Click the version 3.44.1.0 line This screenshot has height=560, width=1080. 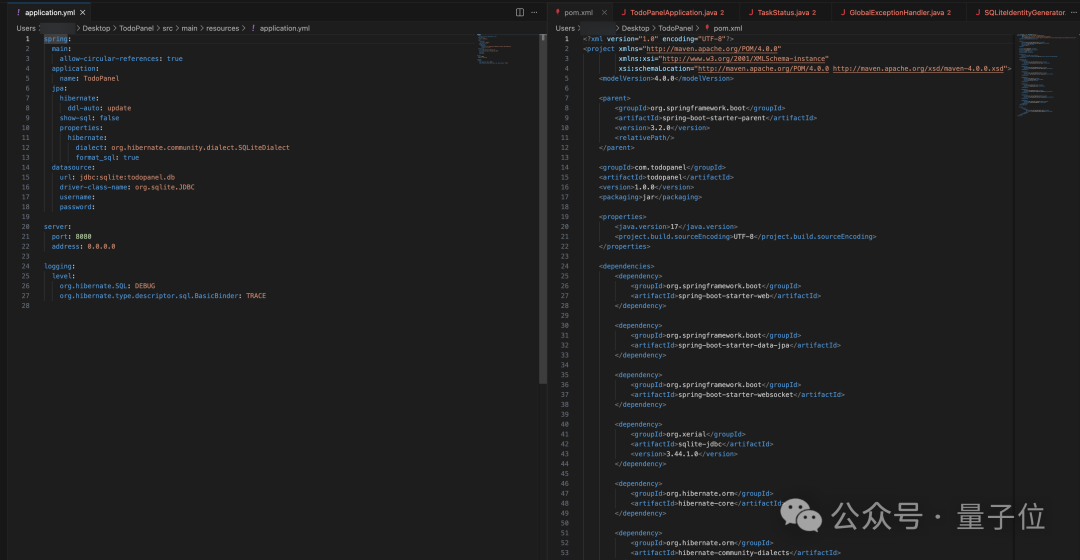click(x=684, y=454)
